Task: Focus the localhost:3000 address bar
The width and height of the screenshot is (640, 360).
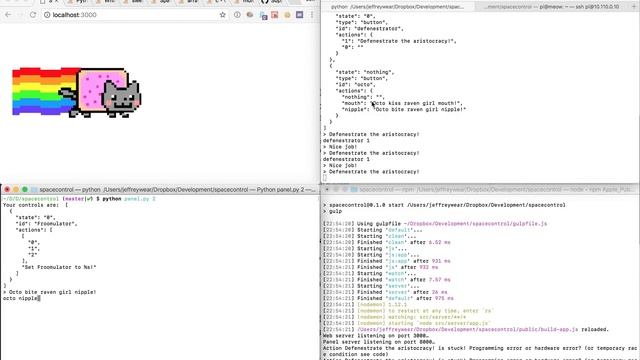Action: (x=135, y=15)
